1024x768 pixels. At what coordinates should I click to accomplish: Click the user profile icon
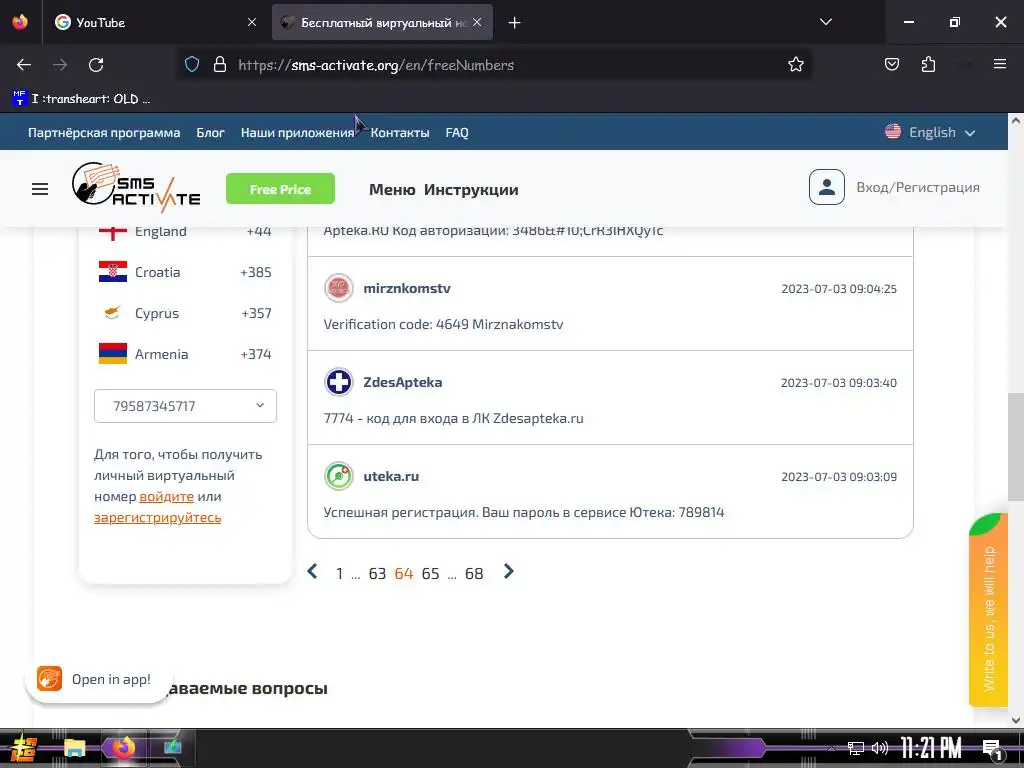pyautogui.click(x=827, y=187)
